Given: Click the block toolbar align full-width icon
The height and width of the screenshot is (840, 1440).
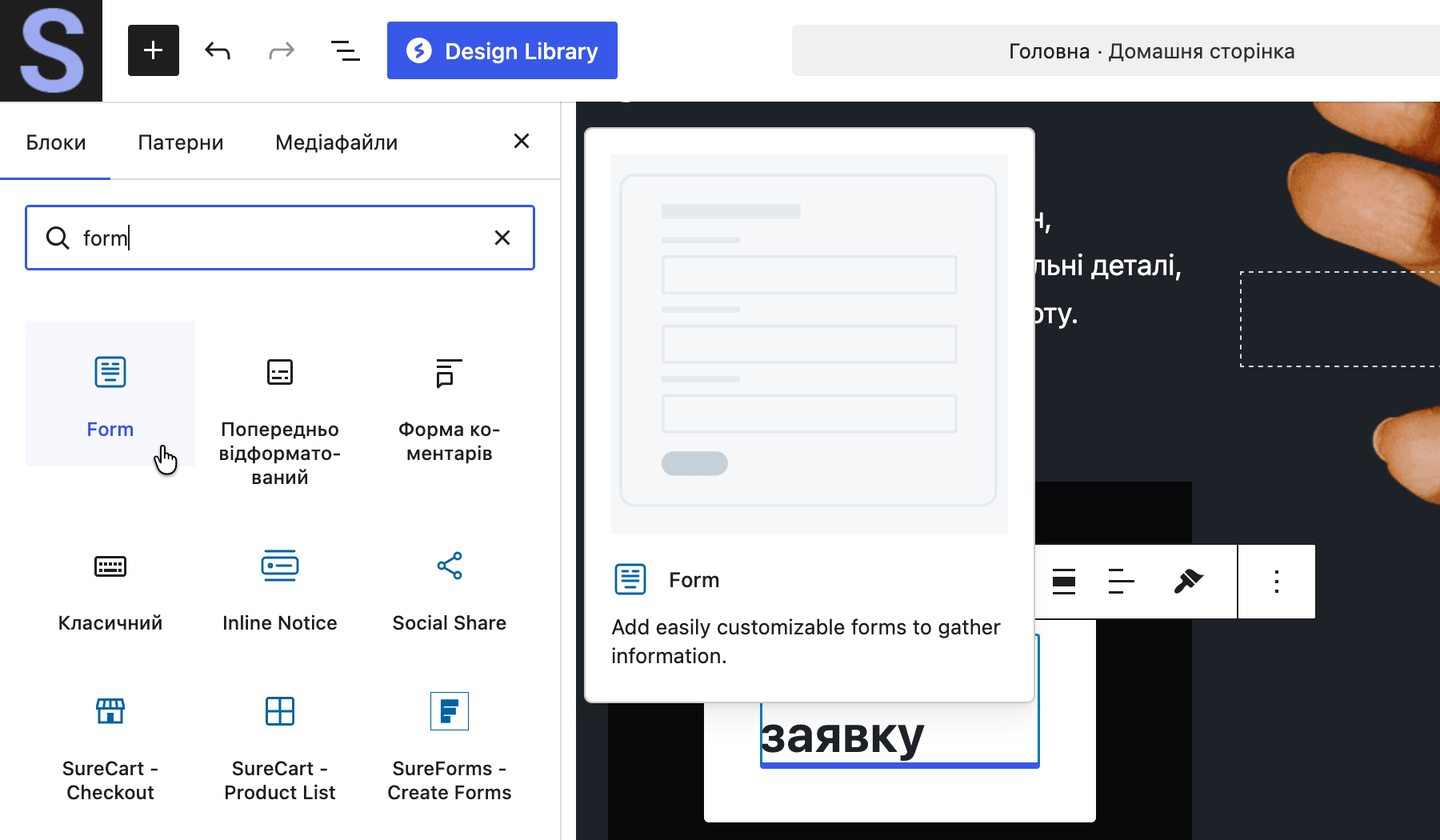Looking at the screenshot, I should (x=1064, y=582).
